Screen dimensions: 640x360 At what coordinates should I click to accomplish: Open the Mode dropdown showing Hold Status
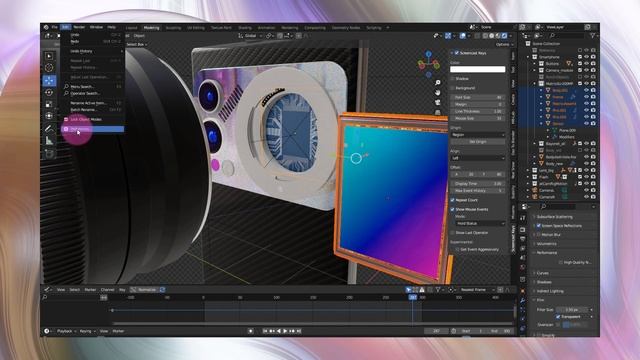pos(480,223)
